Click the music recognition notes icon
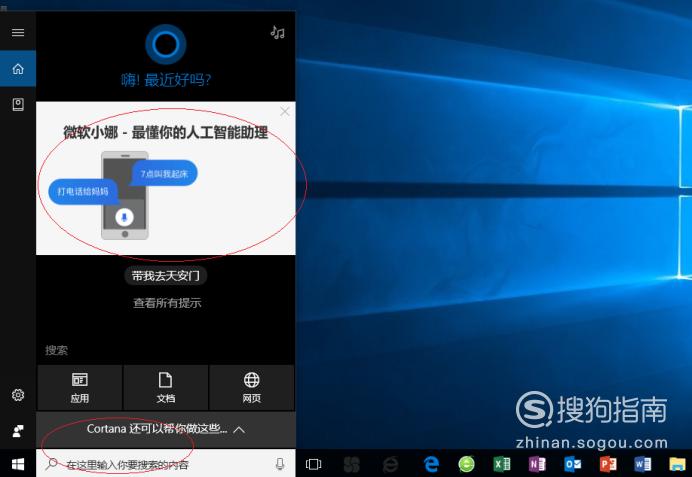The height and width of the screenshot is (477, 692). point(278,32)
